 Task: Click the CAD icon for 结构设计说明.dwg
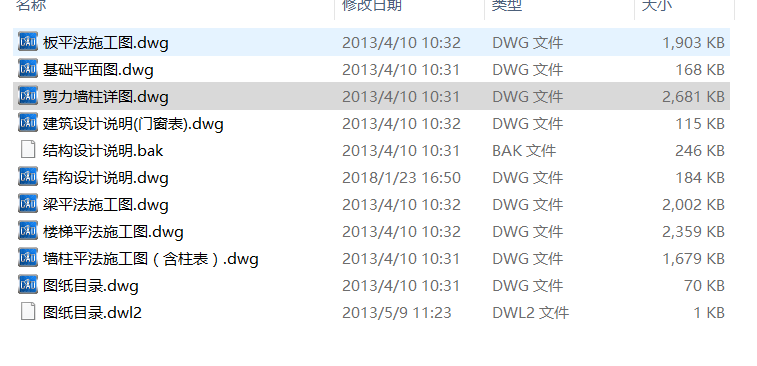tap(28, 176)
